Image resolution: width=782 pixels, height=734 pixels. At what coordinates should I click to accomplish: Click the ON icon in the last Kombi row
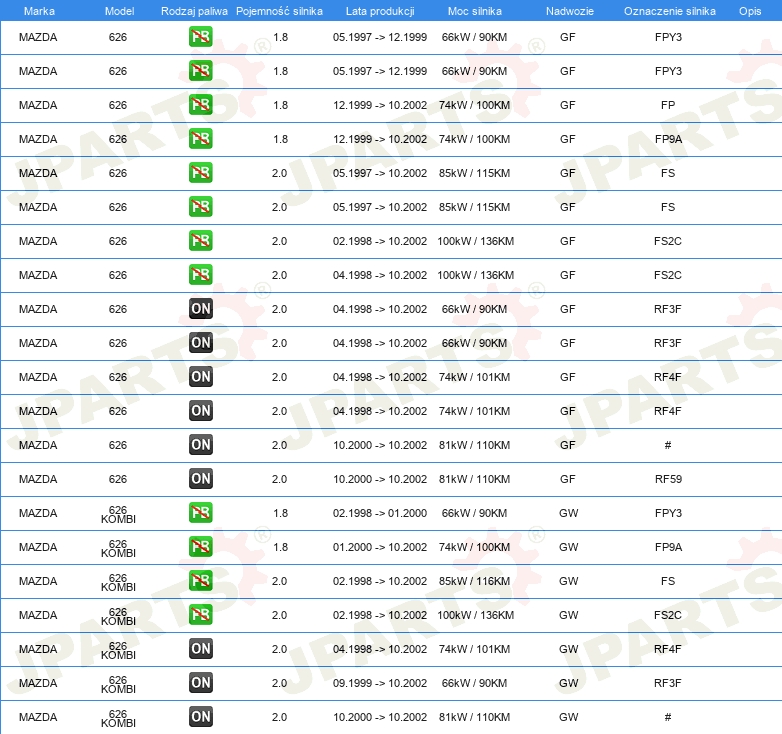click(x=201, y=717)
